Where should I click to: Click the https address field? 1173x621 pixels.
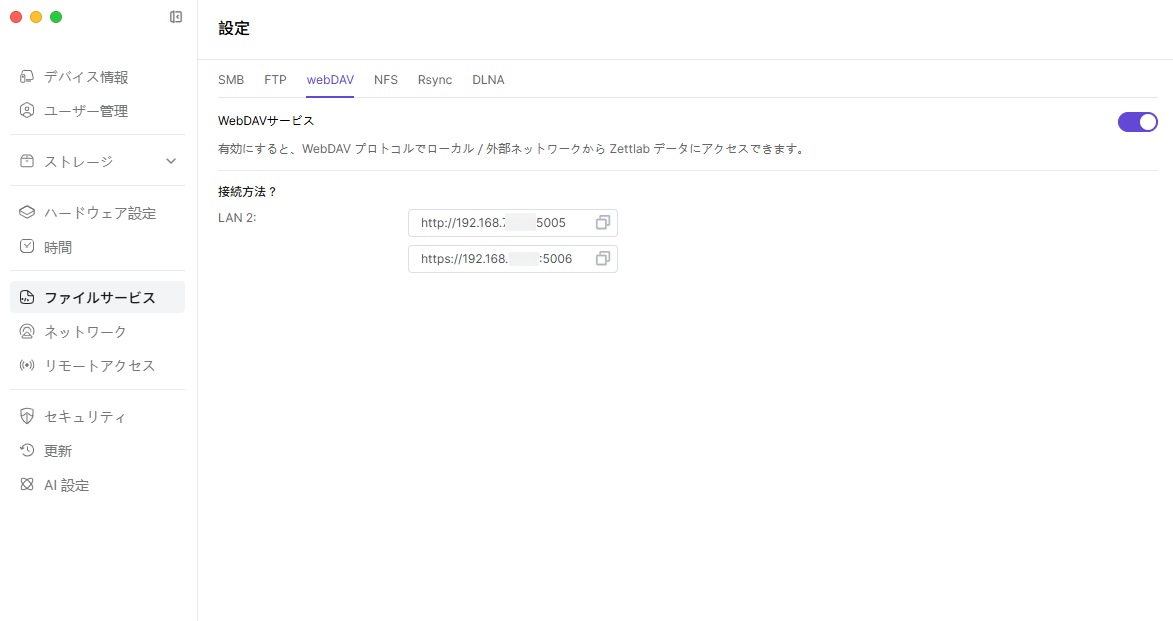496,259
